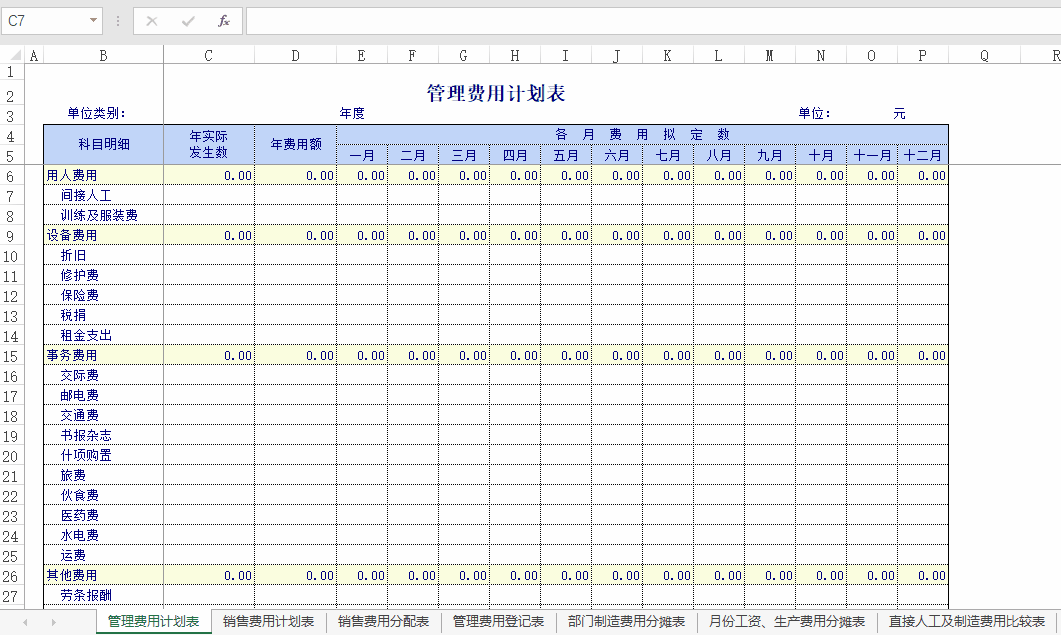This screenshot has width=1061, height=635.
Task: Click the 十二月 column header cell
Action: tap(923, 155)
